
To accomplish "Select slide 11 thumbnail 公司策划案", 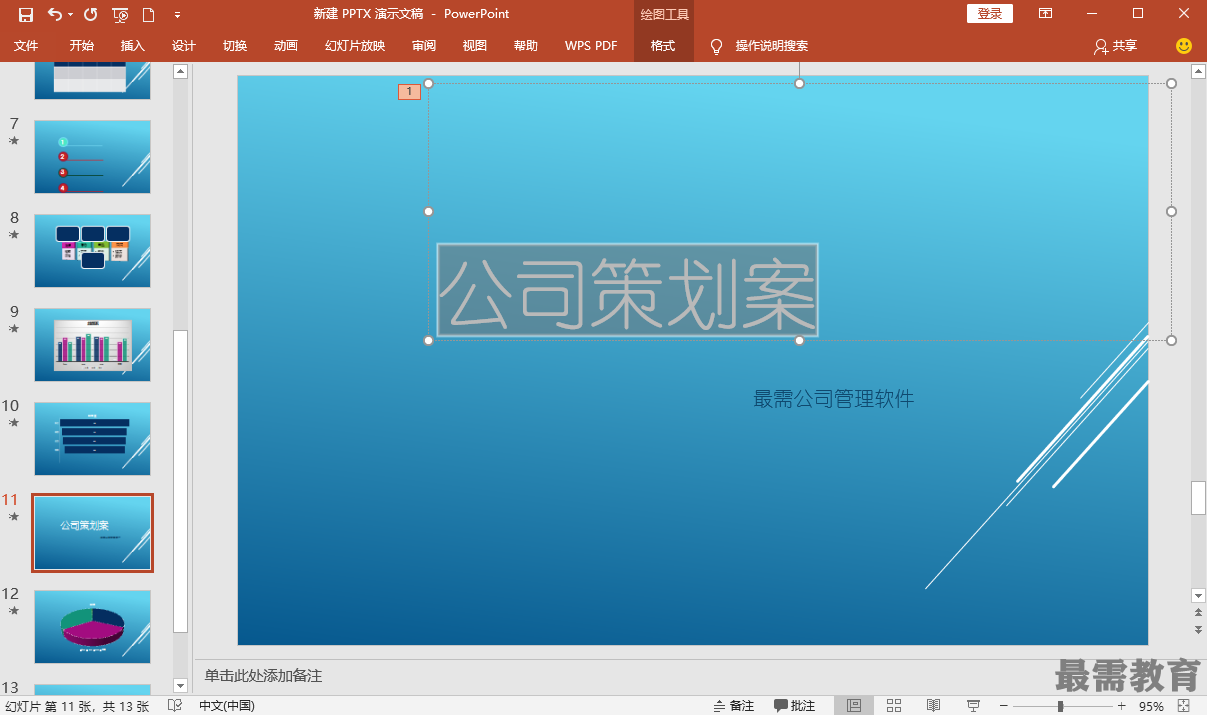I will (92, 533).
